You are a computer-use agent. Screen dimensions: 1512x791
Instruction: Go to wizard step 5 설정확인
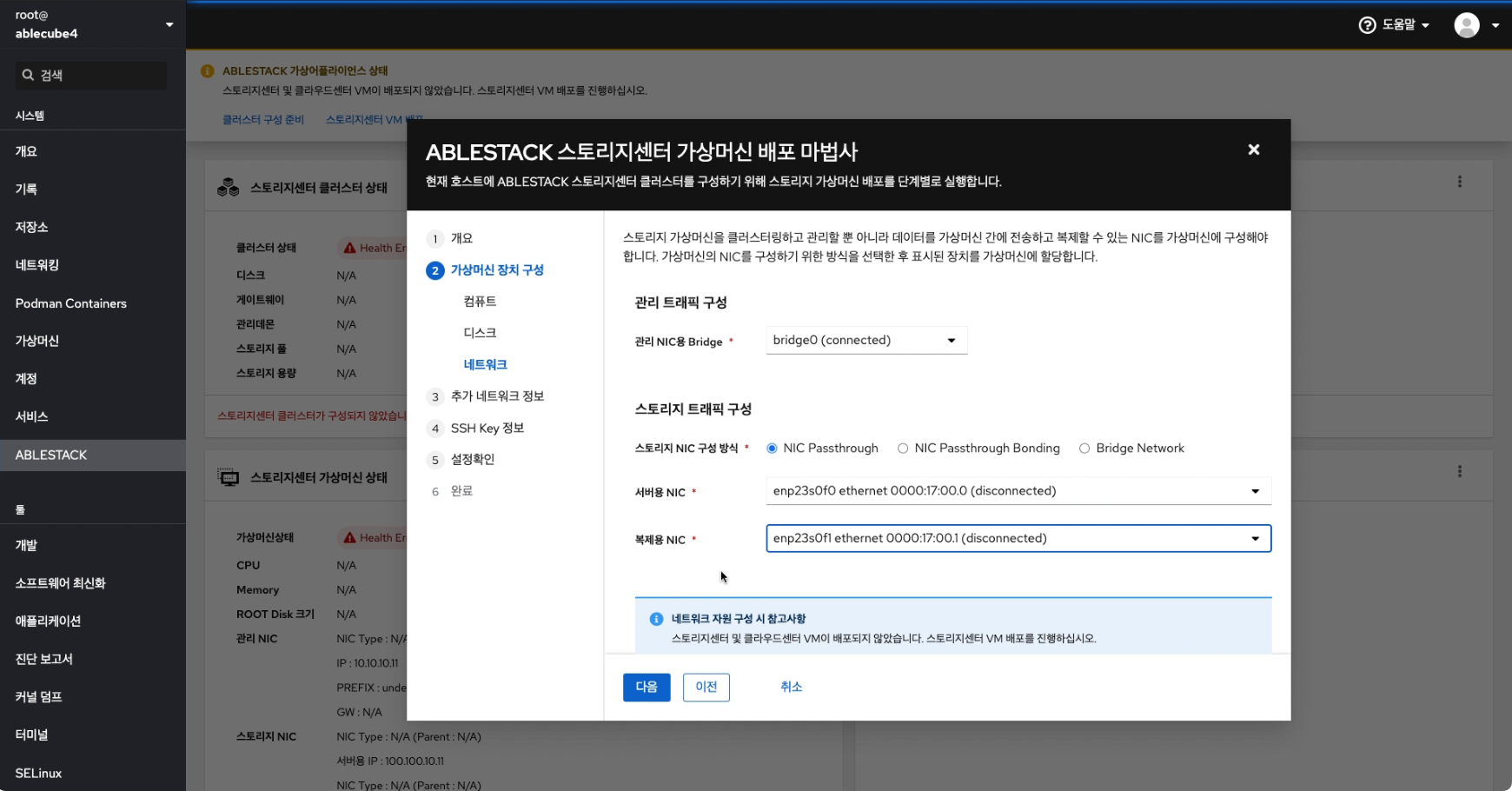[461, 459]
